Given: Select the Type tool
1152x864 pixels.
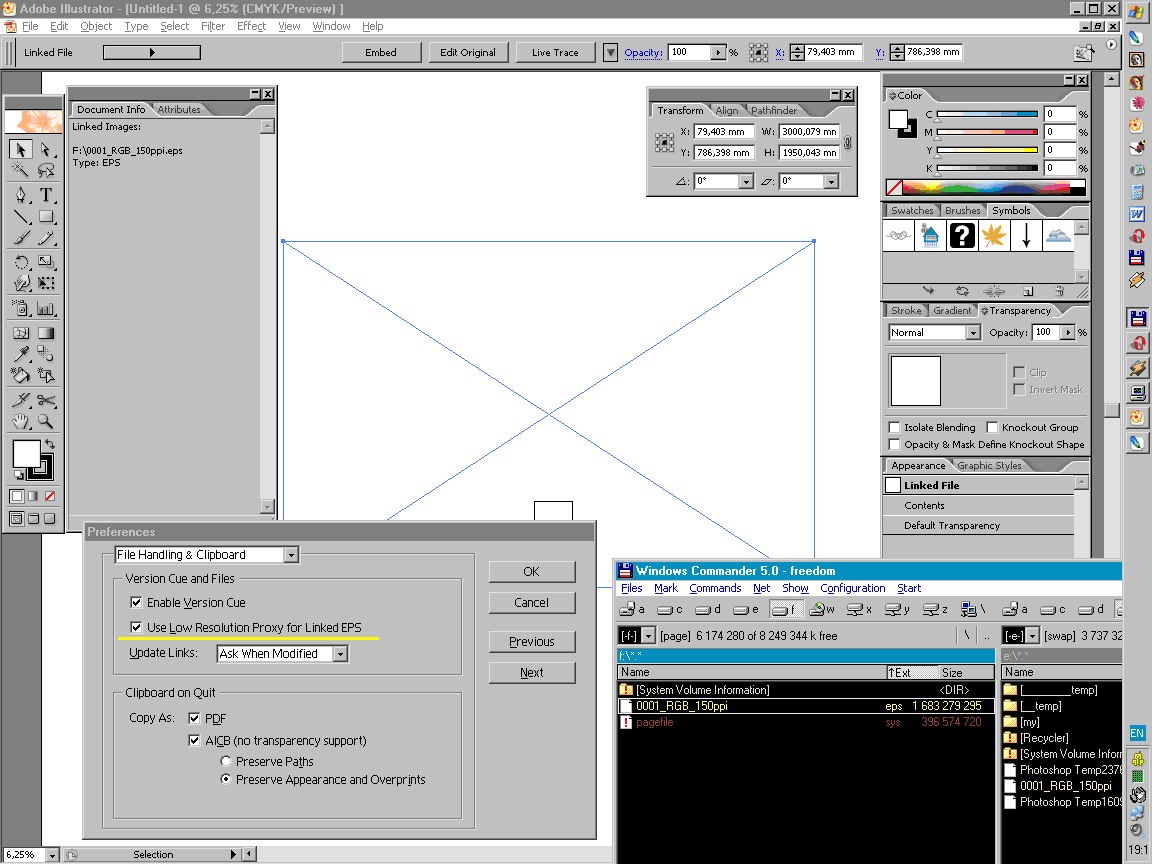Looking at the screenshot, I should click(46, 195).
